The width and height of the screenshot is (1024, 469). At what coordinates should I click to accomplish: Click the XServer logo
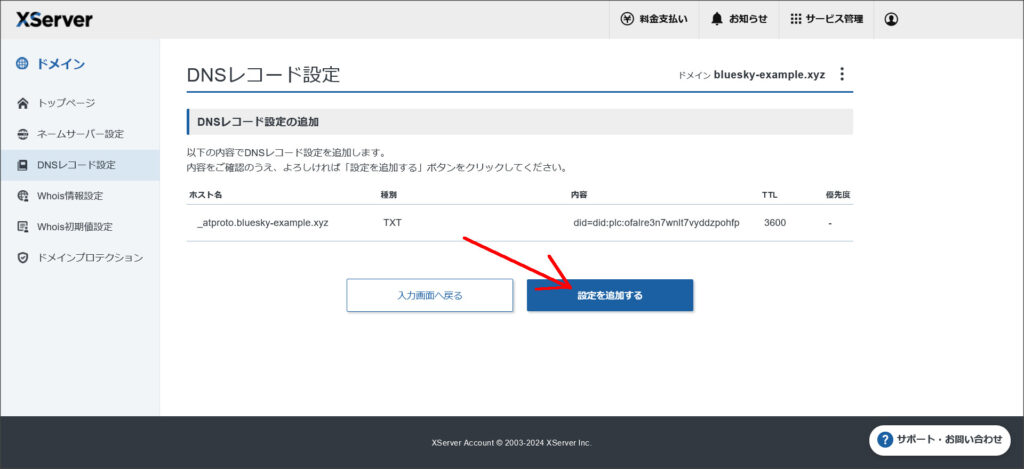[54, 20]
